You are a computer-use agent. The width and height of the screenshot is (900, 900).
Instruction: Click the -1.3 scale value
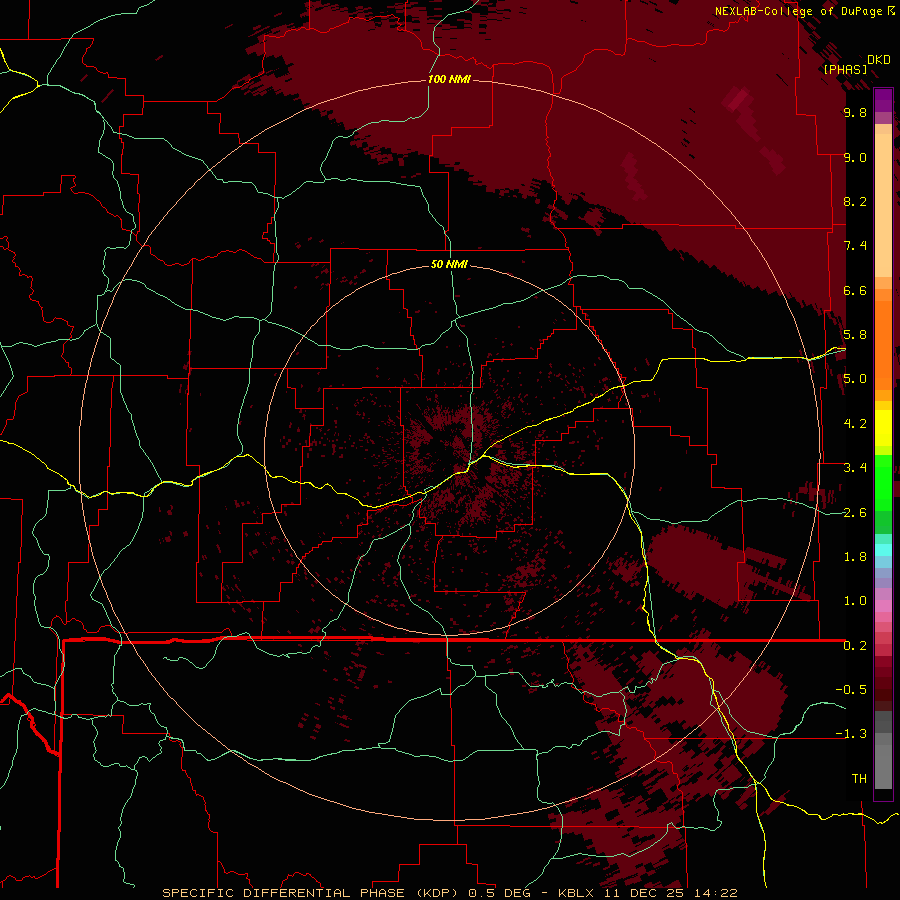pyautogui.click(x=851, y=734)
